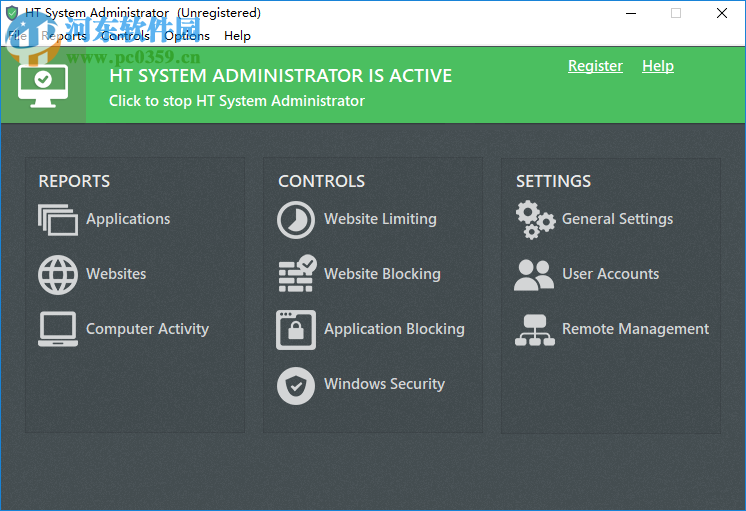Click 'Click to stop HT System Administrator'

(x=237, y=101)
